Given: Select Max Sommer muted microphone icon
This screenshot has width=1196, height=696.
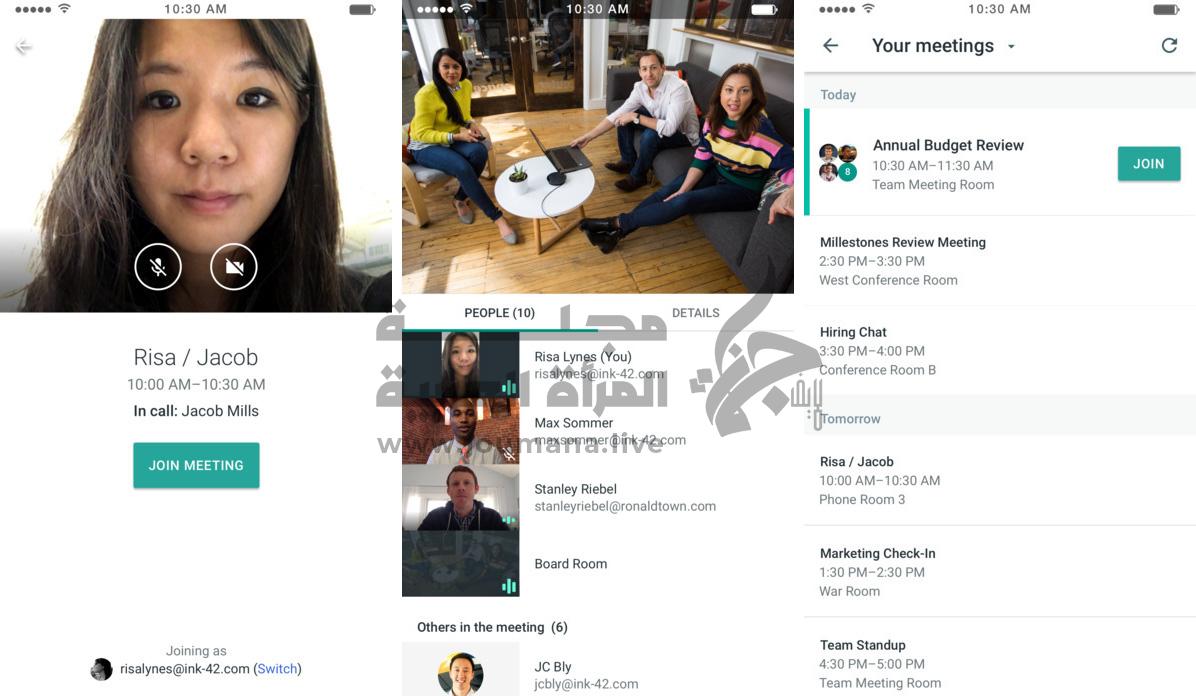Looking at the screenshot, I should pos(509,454).
